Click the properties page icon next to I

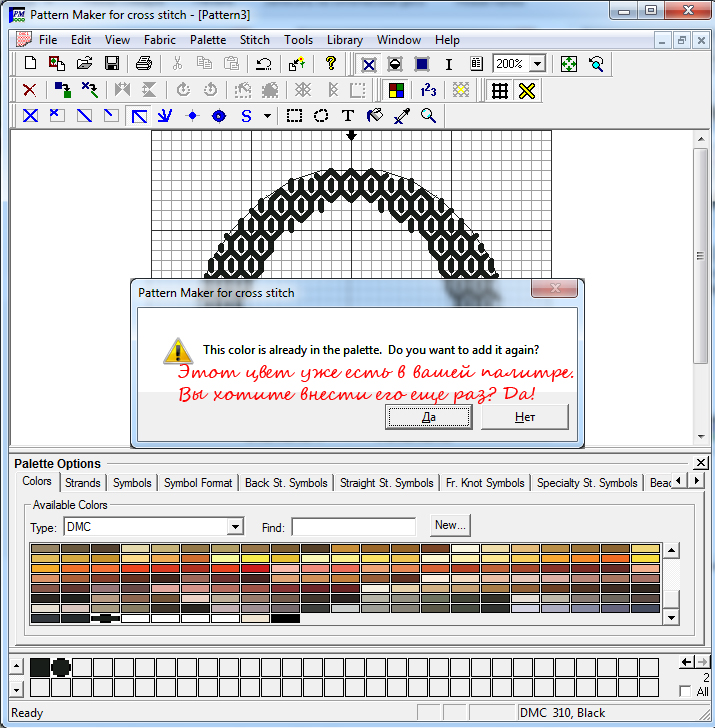pyautogui.click(x=476, y=64)
